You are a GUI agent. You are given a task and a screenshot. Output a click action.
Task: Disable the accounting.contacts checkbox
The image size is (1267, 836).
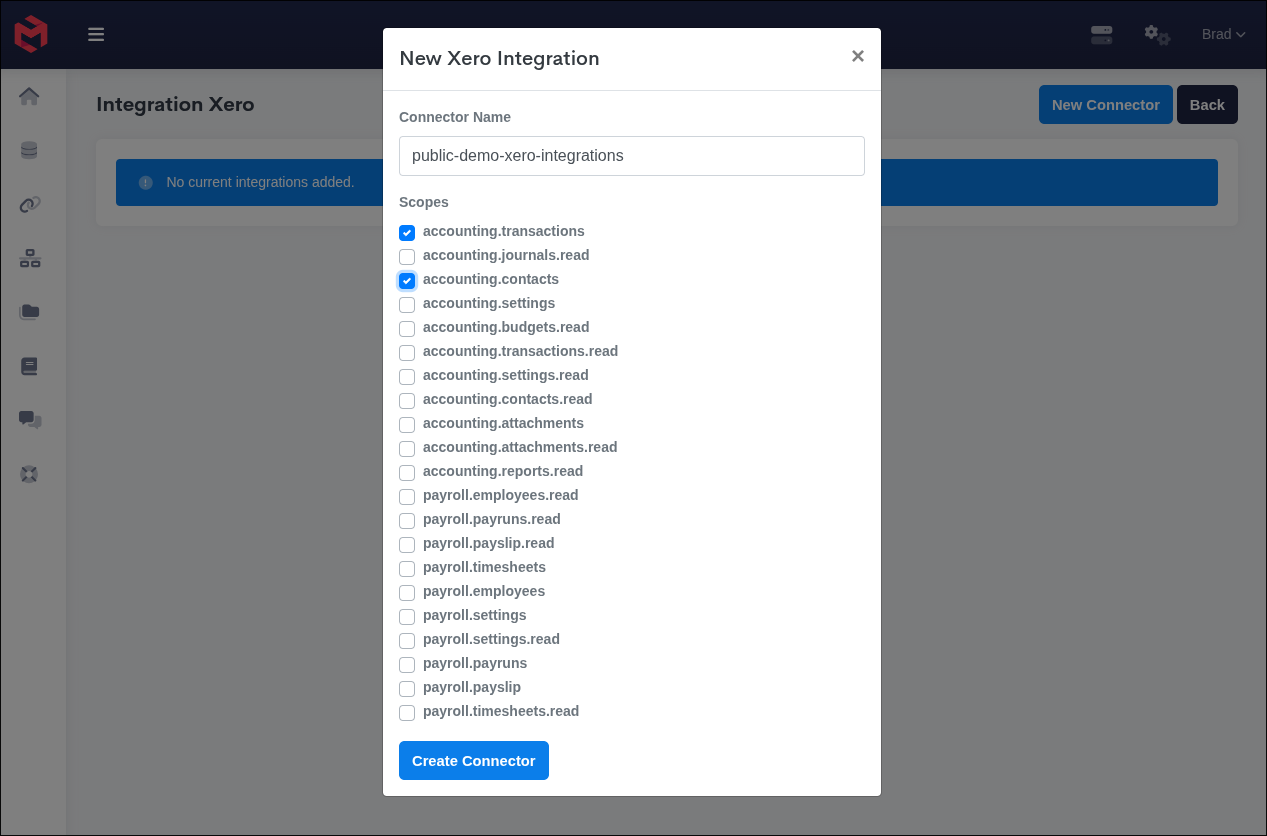pos(407,280)
